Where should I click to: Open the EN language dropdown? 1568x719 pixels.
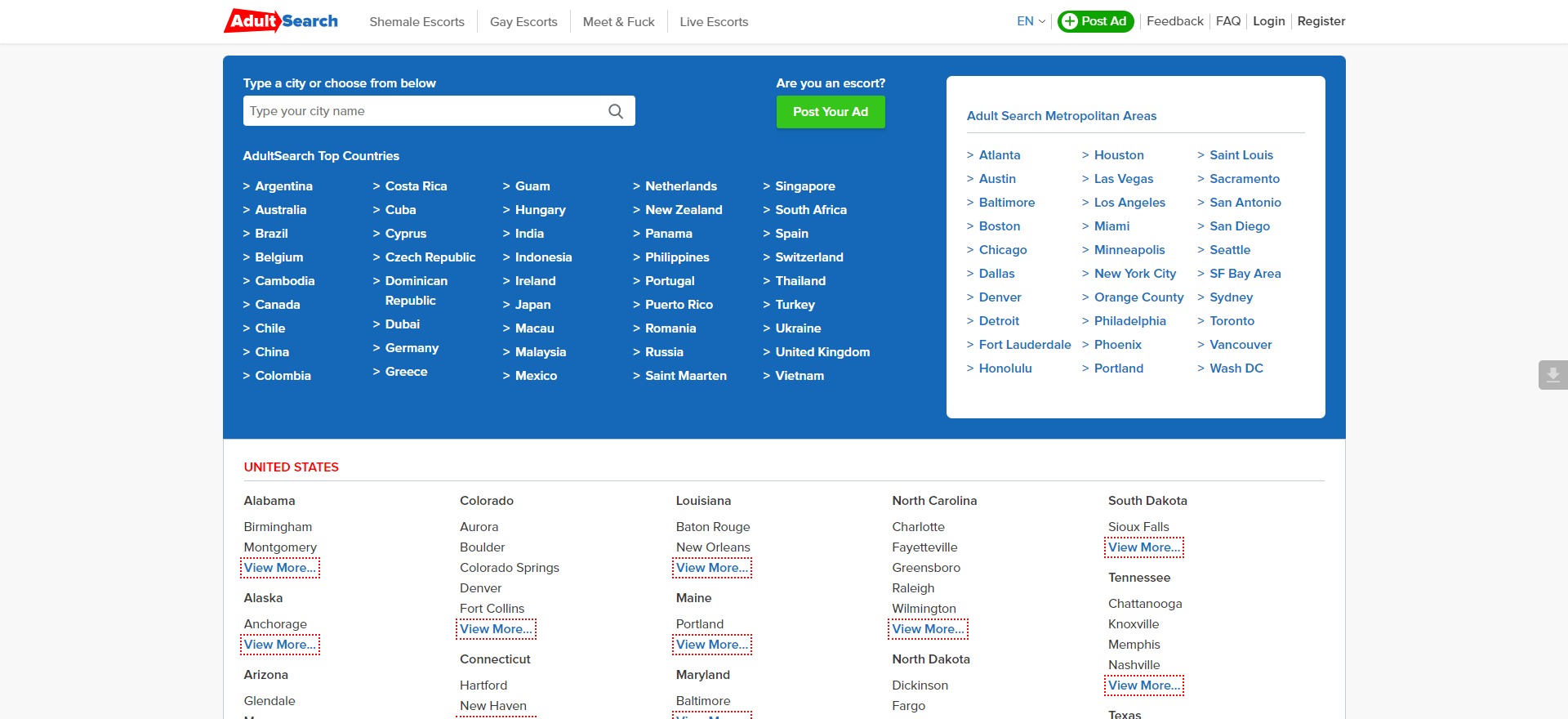[1031, 21]
